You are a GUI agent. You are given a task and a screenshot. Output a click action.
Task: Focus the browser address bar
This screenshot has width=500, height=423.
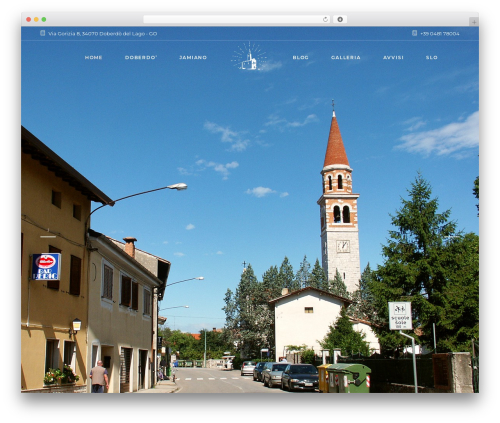coord(237,19)
